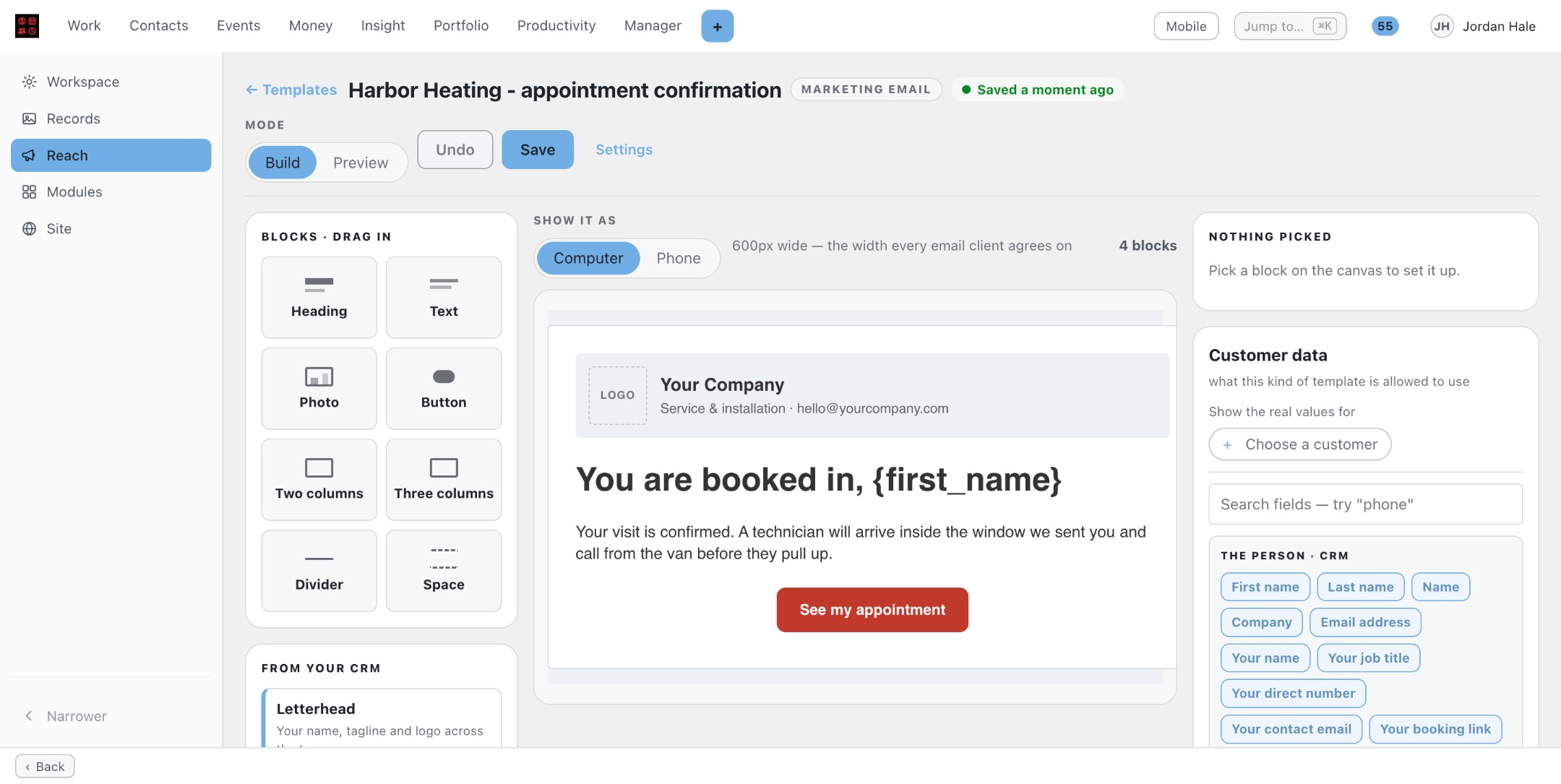Pick the Three columns block tile
Image resolution: width=1561 pixels, height=784 pixels.
pyautogui.click(x=444, y=480)
